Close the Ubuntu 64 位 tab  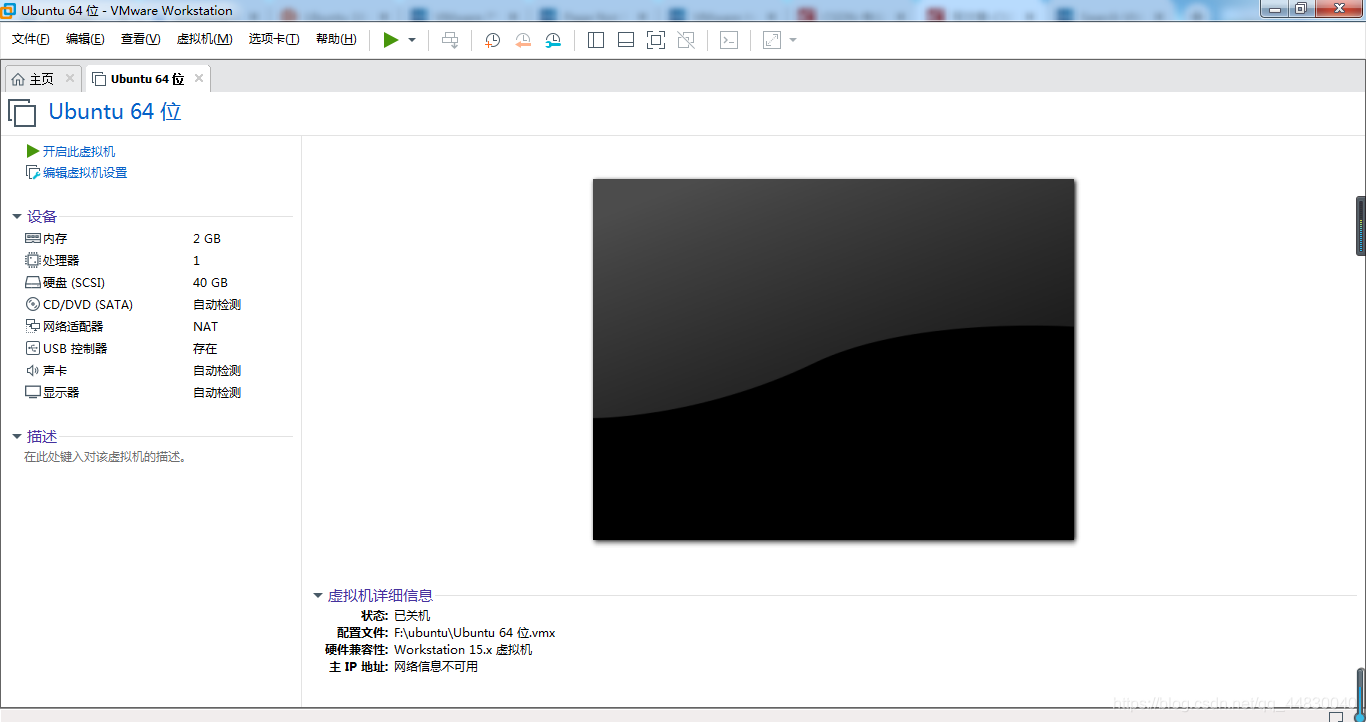pyautogui.click(x=199, y=78)
